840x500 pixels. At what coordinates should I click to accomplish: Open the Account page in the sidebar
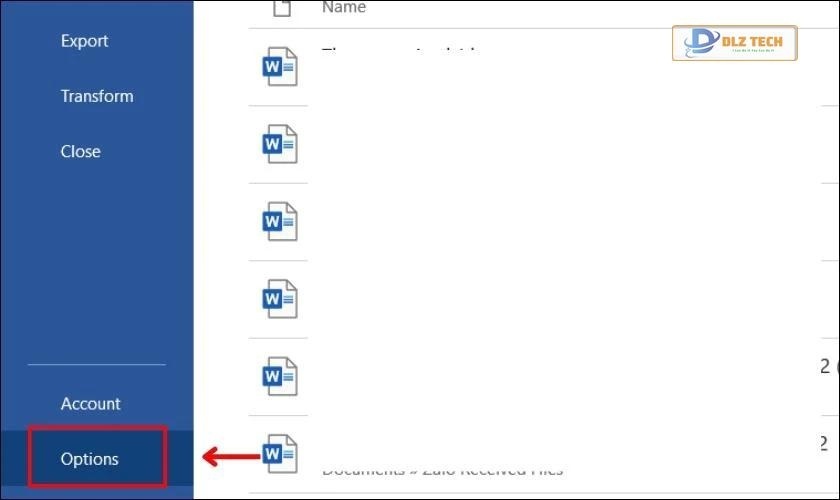coord(90,404)
